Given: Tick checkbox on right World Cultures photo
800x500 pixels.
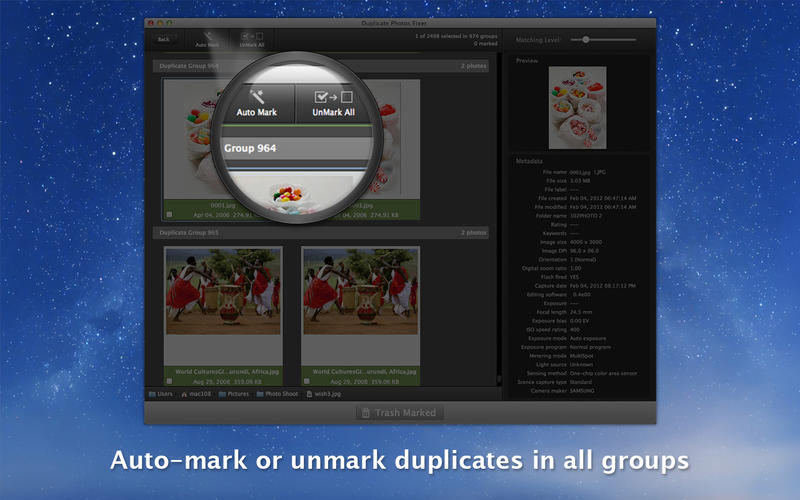Looking at the screenshot, I should (308, 378).
